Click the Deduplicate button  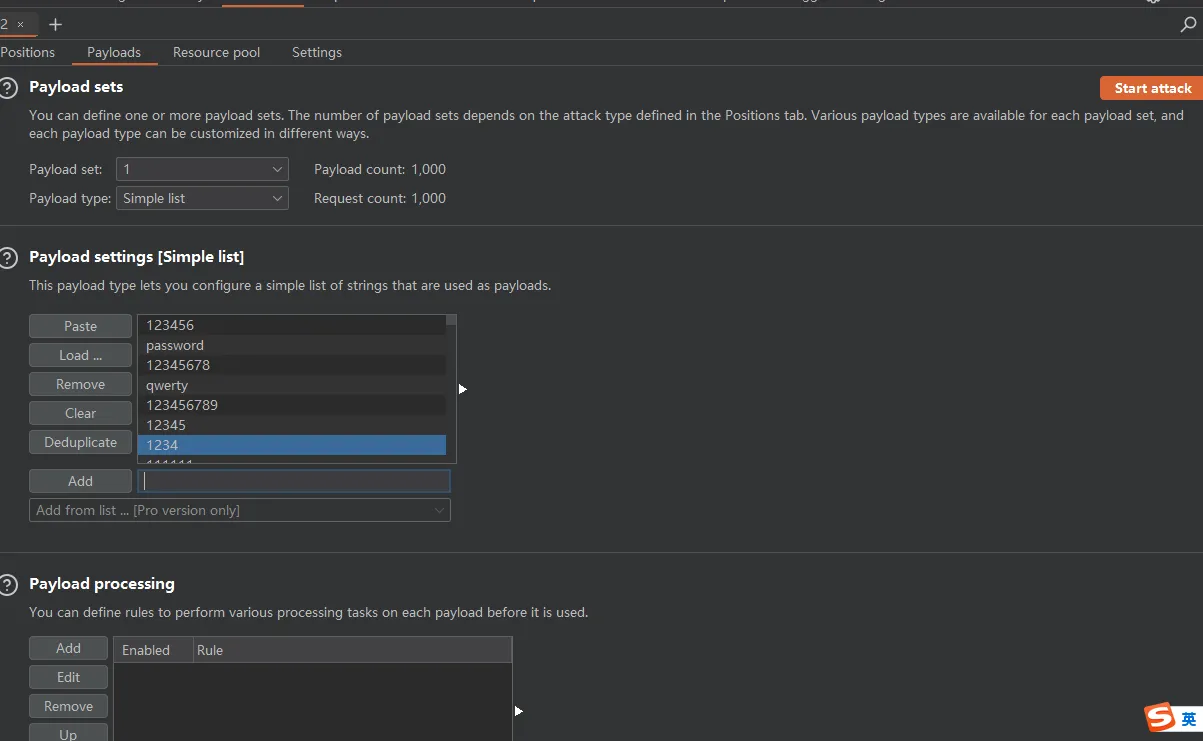tap(80, 442)
